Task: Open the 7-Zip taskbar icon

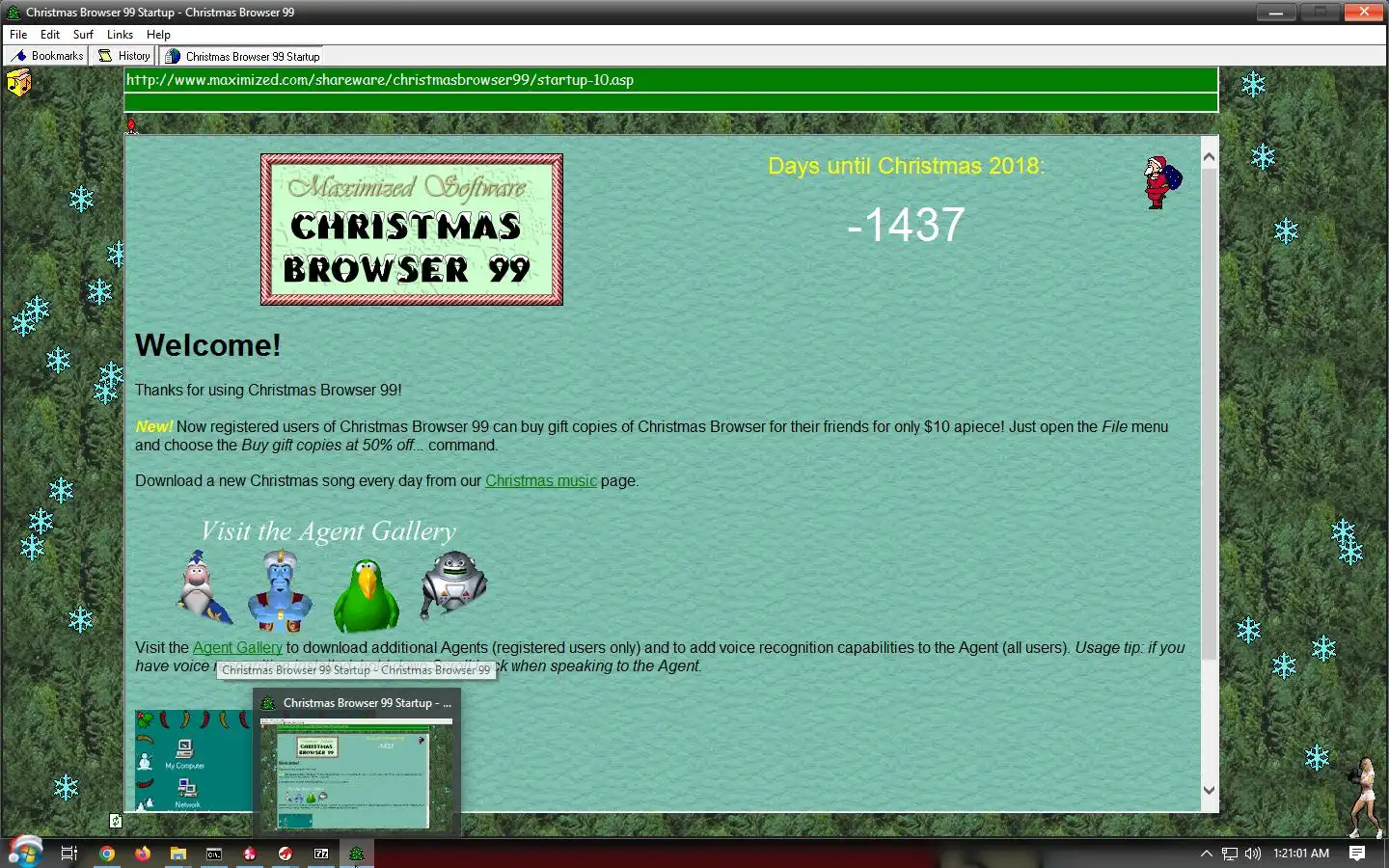Action: point(321,854)
